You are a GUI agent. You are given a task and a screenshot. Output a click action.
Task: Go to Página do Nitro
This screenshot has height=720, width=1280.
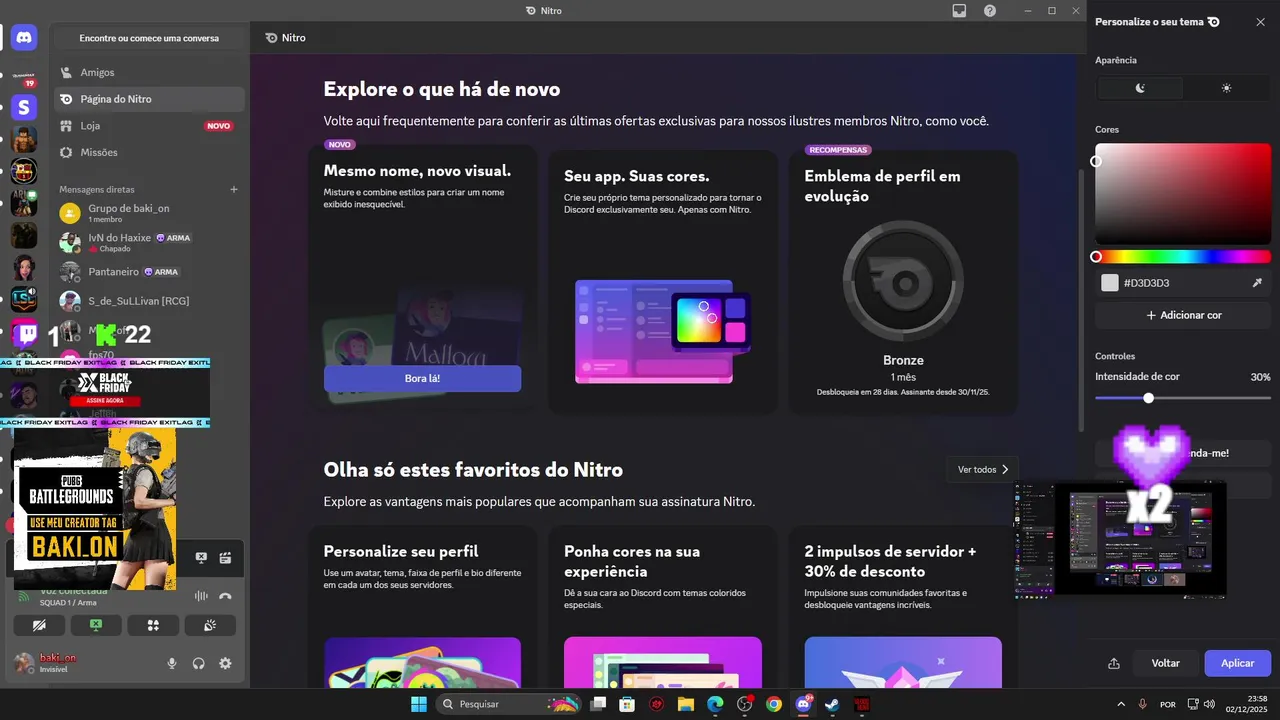coord(148,99)
